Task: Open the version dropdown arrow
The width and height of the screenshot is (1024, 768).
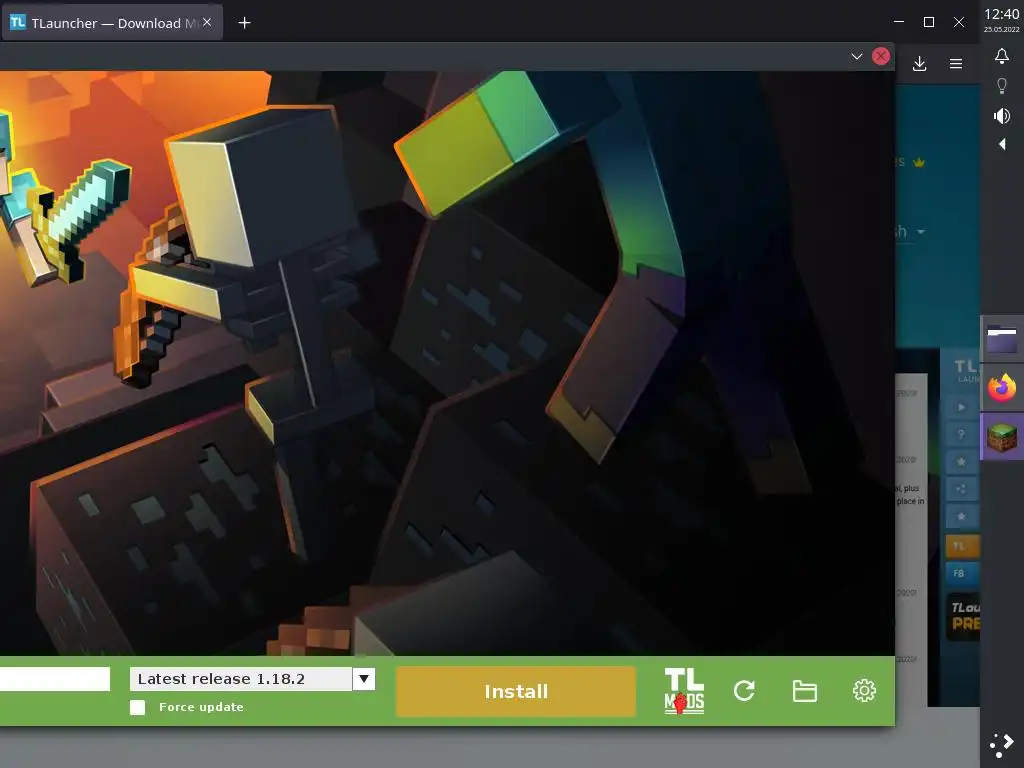Action: point(364,679)
